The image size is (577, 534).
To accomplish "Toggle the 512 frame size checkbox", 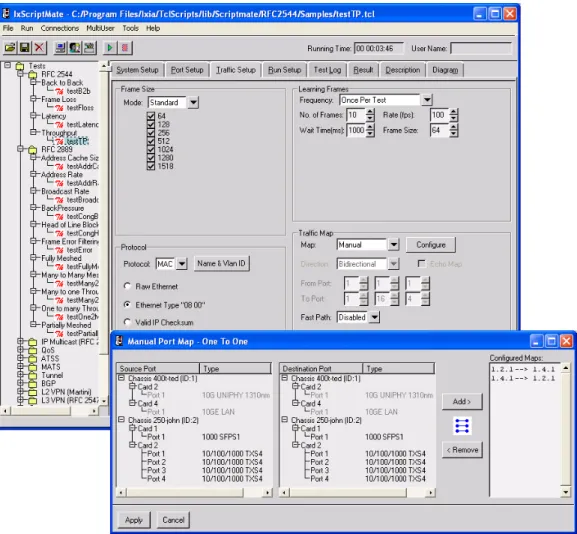I will pyautogui.click(x=151, y=141).
